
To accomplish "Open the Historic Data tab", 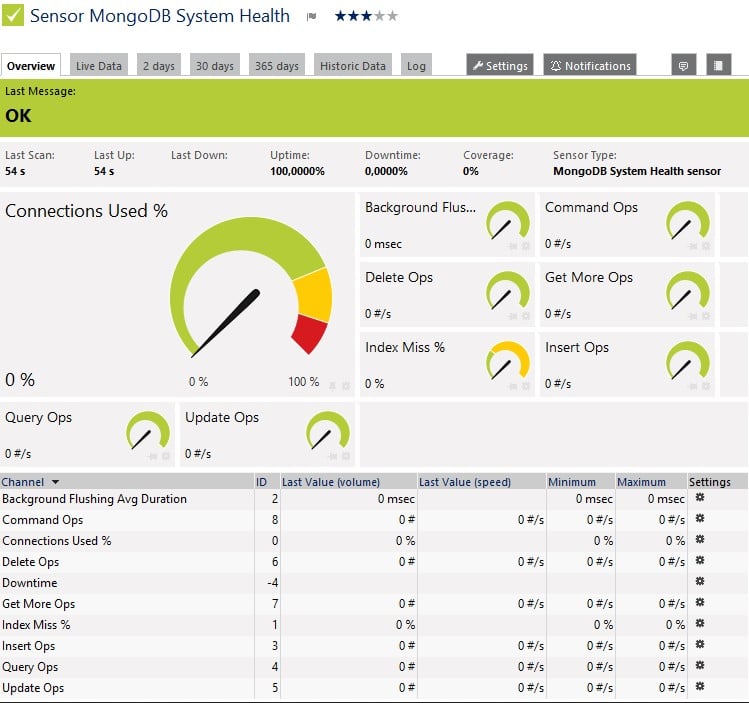I will pyautogui.click(x=352, y=66).
